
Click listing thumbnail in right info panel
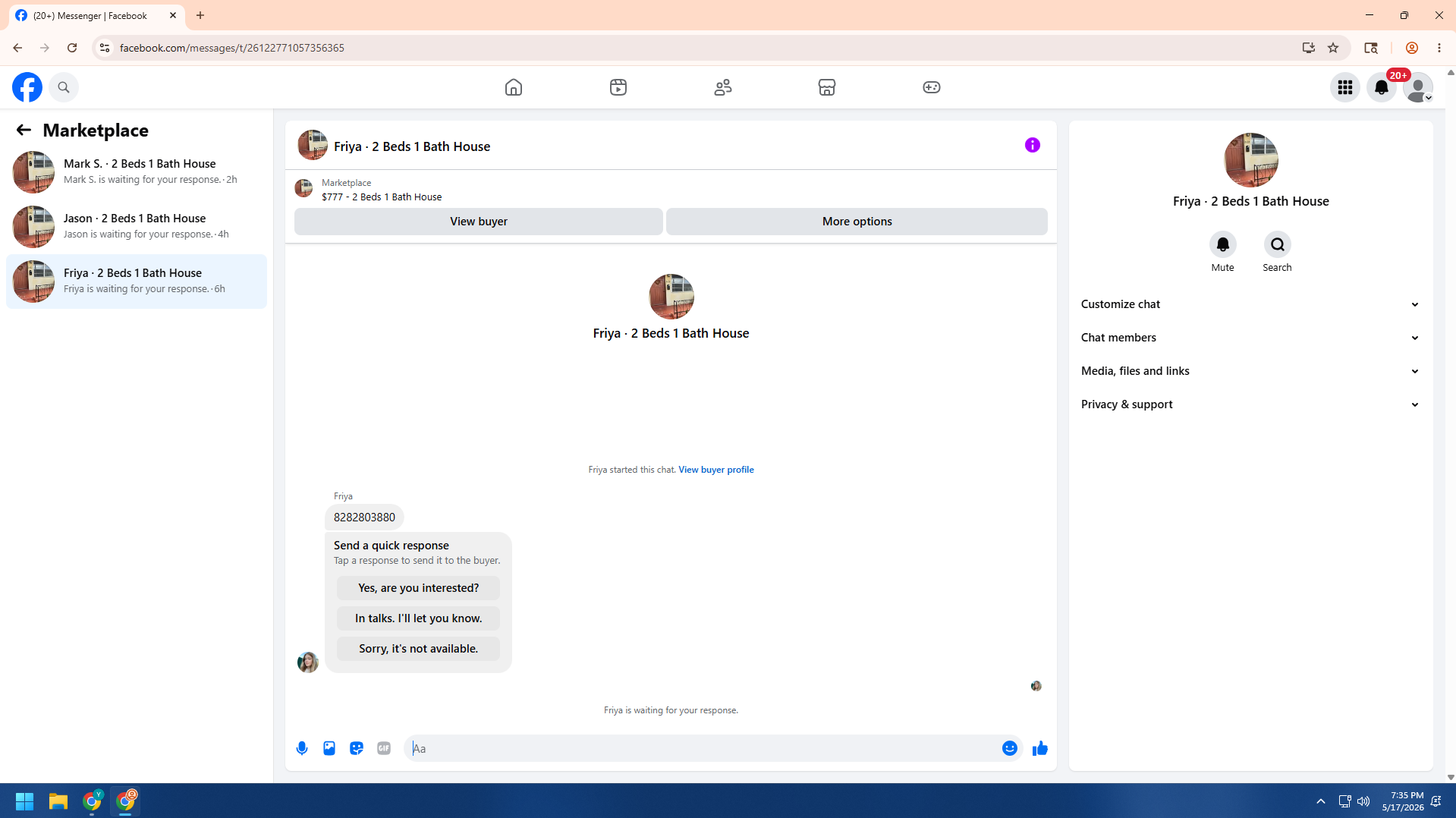pyautogui.click(x=1251, y=160)
